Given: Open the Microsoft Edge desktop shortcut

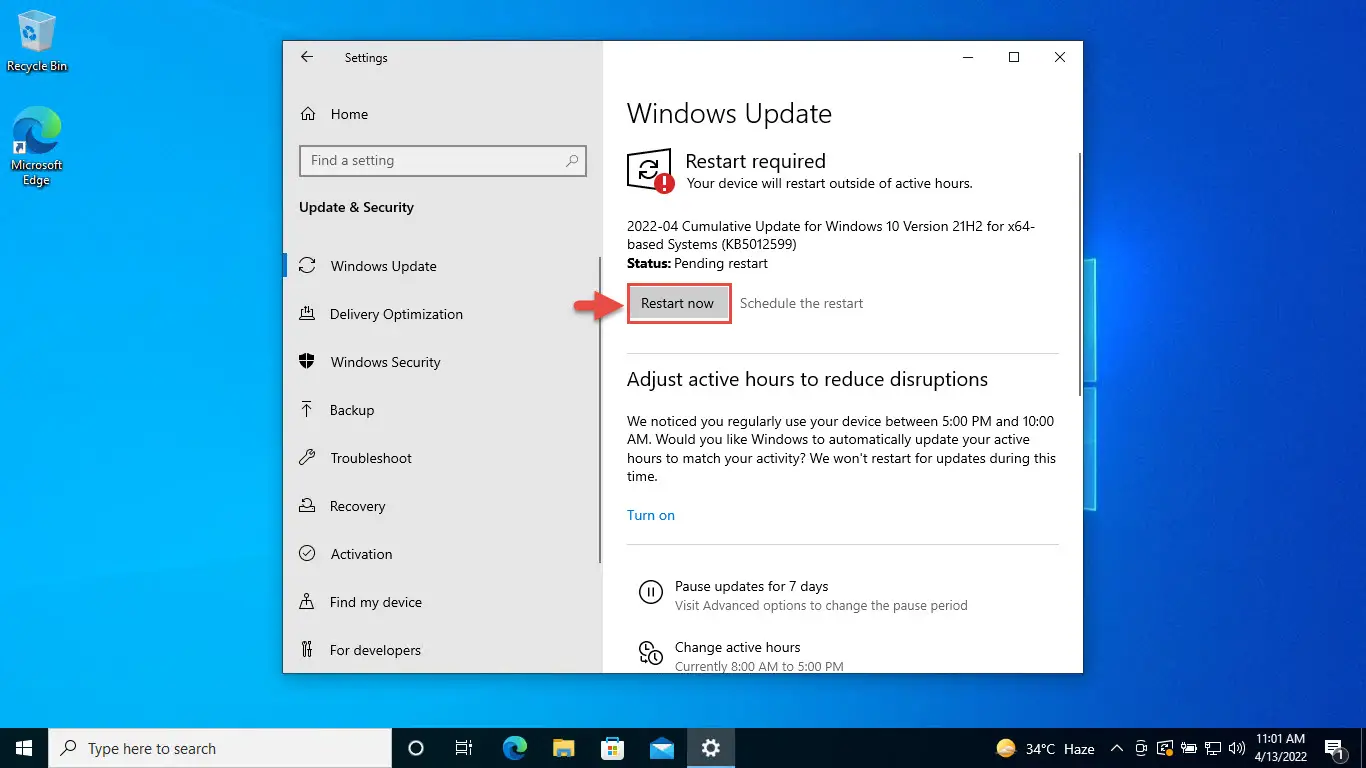Looking at the screenshot, I should coord(37,147).
